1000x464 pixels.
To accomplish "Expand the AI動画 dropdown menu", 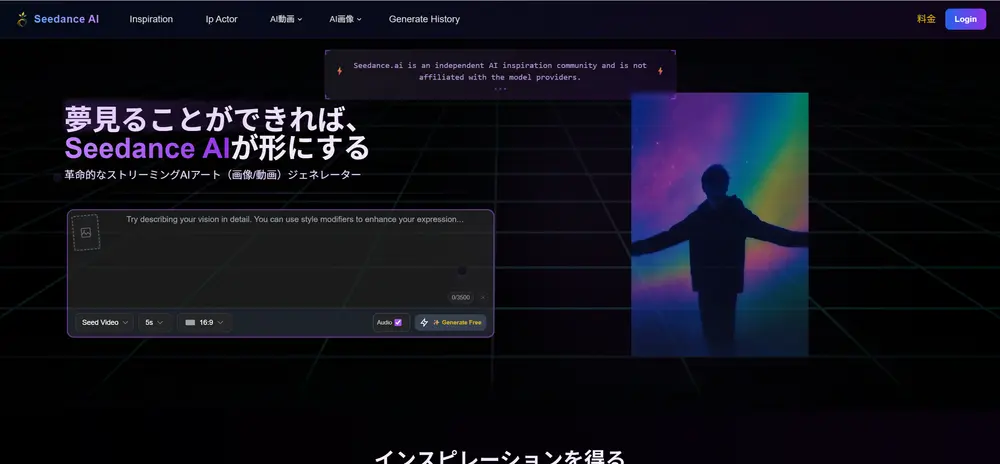I will click(x=286, y=19).
